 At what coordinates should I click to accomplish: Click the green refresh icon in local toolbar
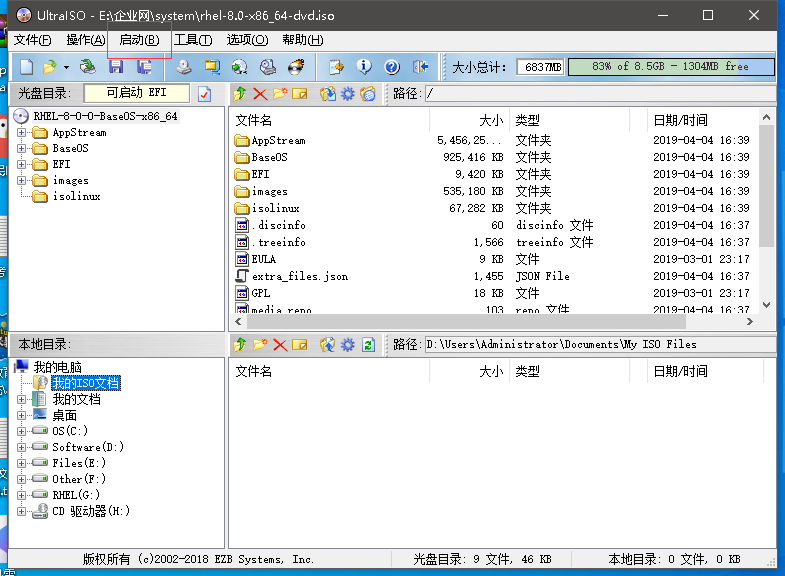pyautogui.click(x=368, y=345)
